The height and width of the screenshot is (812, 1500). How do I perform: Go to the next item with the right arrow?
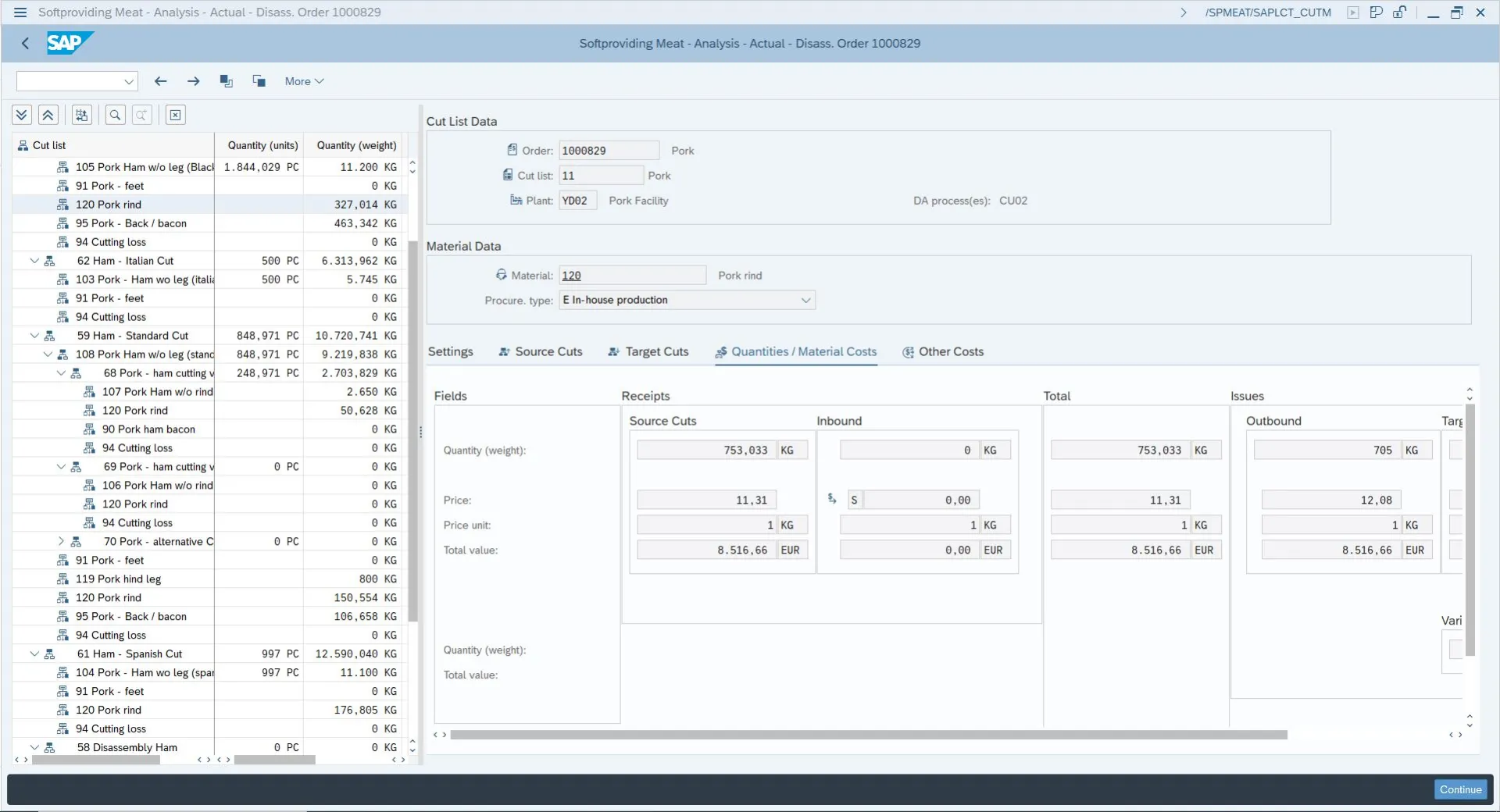(194, 81)
